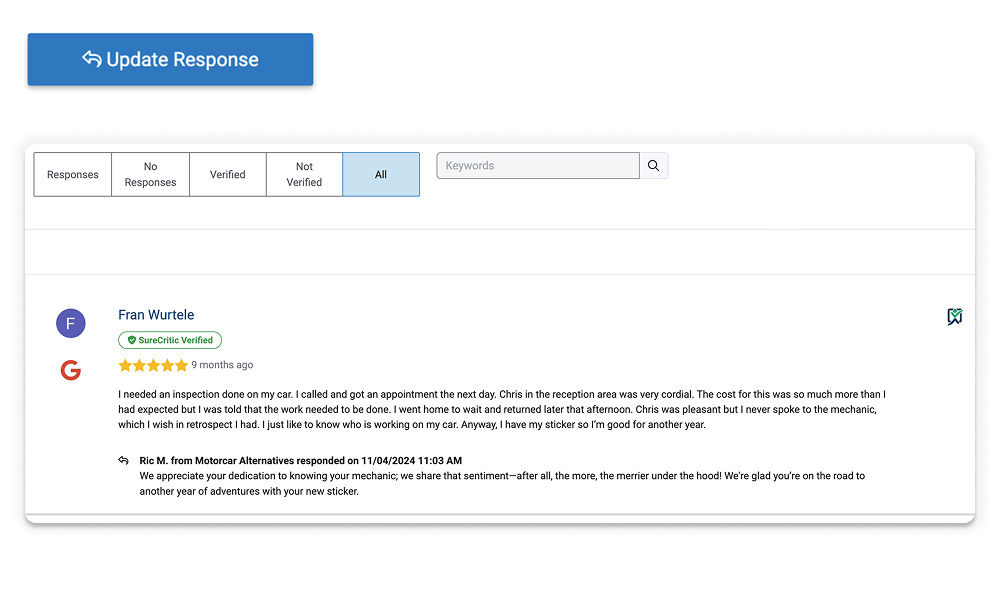Click the SureCritic Verified badge
The image size is (1000, 593).
(170, 340)
